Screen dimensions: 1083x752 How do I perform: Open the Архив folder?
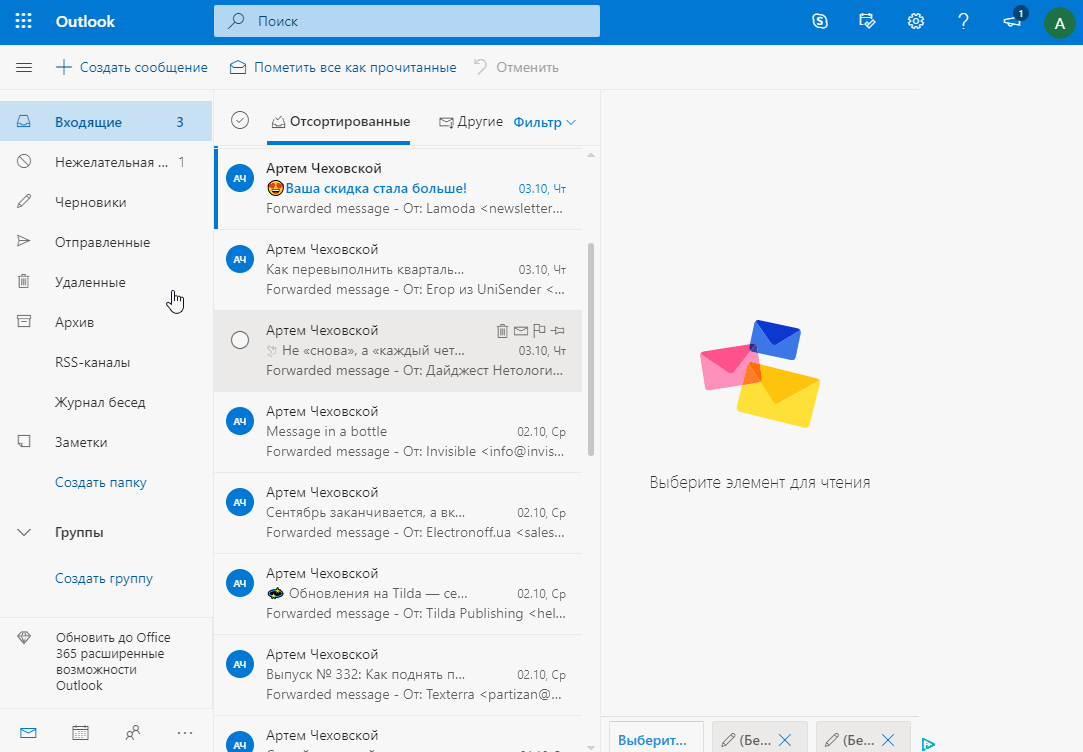coord(106,322)
